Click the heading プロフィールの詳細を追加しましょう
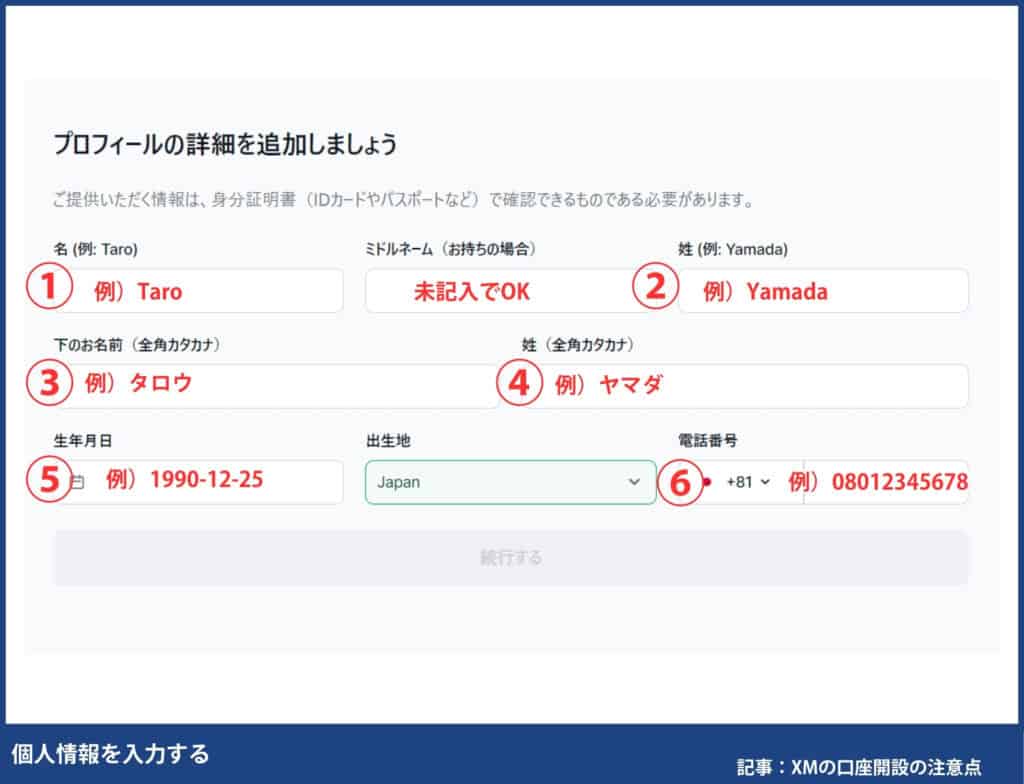Image resolution: width=1024 pixels, height=784 pixels. tap(225, 144)
